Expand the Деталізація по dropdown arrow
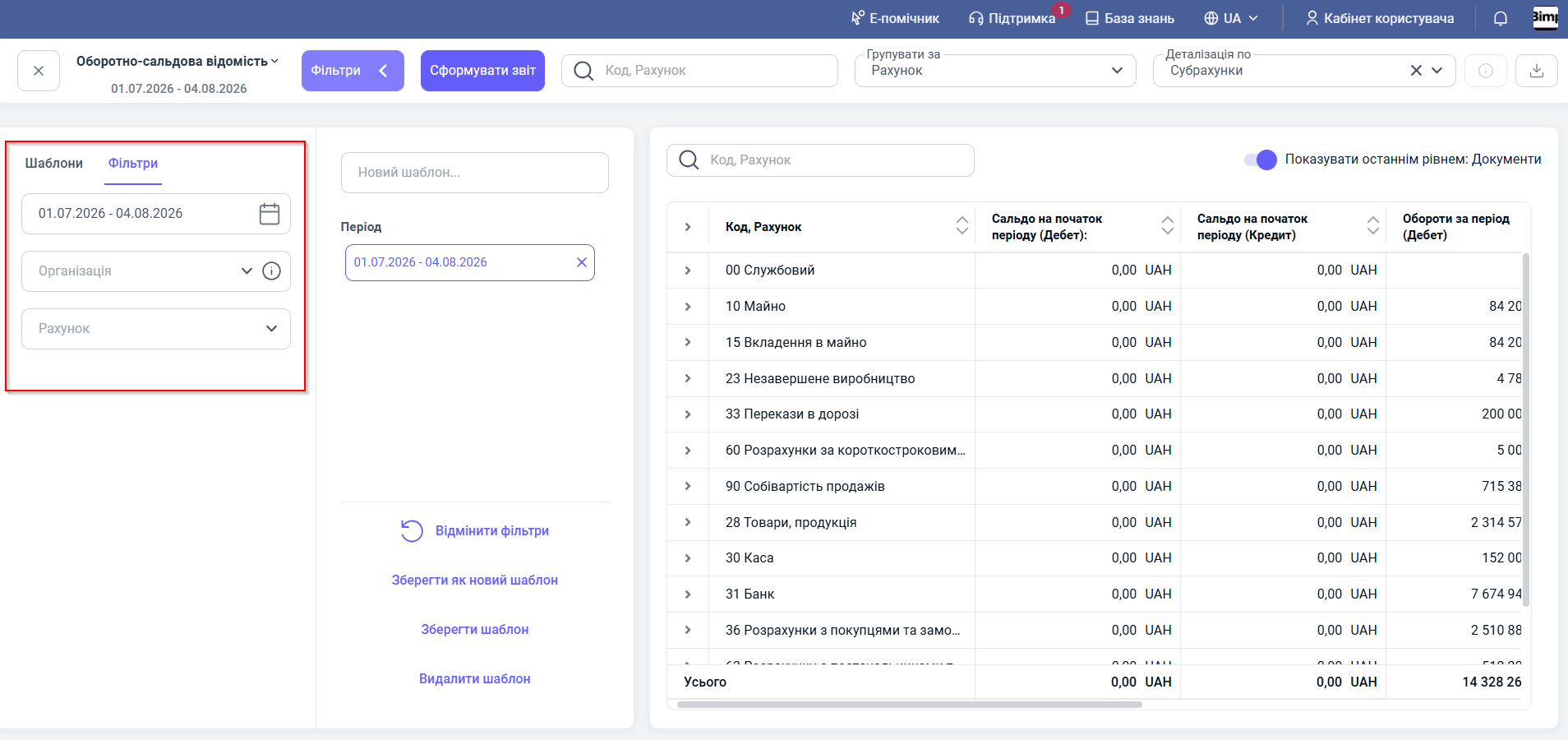The height and width of the screenshot is (740, 1568). (x=1437, y=71)
